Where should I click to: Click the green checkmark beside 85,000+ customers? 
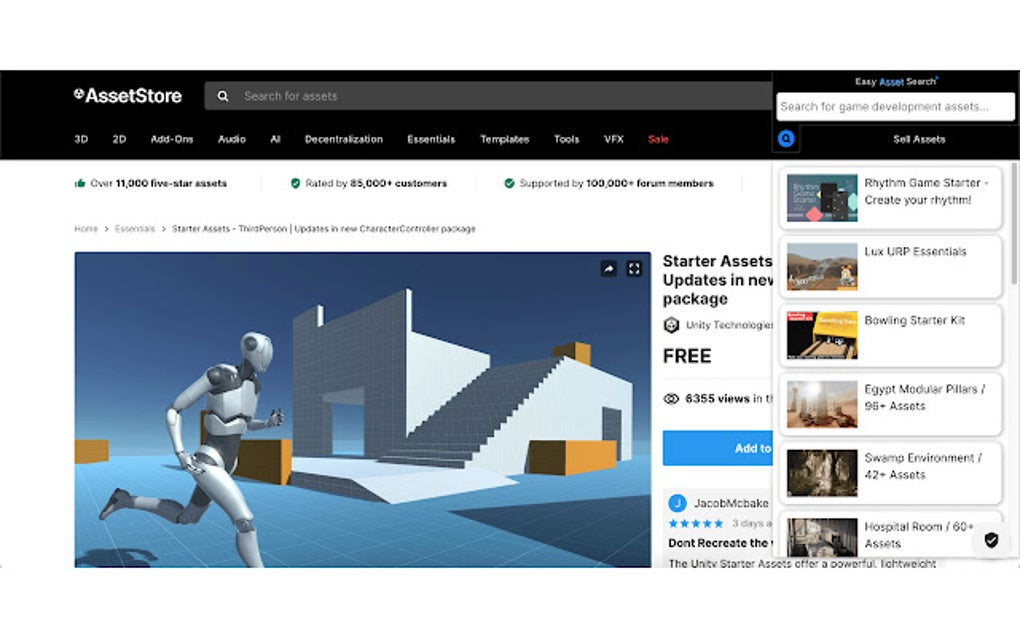click(296, 183)
